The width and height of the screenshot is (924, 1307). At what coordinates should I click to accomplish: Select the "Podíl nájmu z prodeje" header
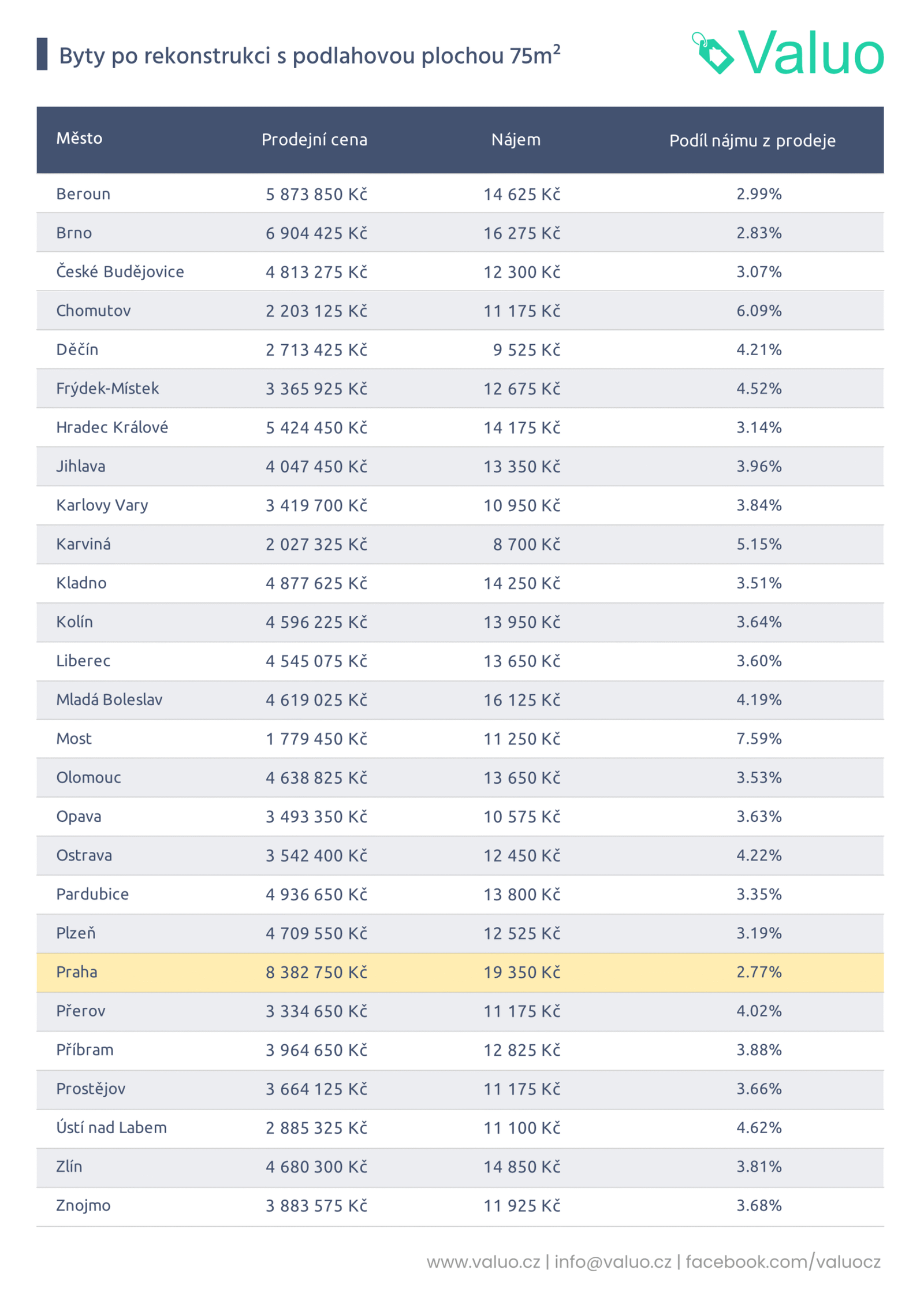click(x=752, y=140)
